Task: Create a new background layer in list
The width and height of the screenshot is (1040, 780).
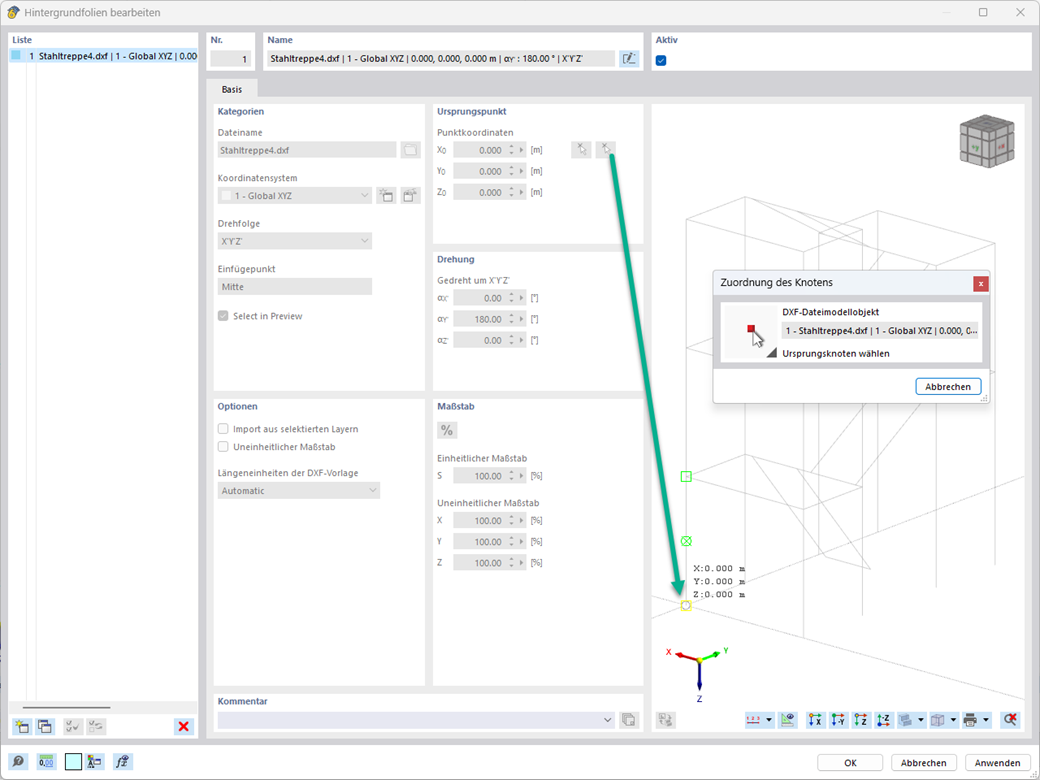Action: pyautogui.click(x=23, y=726)
